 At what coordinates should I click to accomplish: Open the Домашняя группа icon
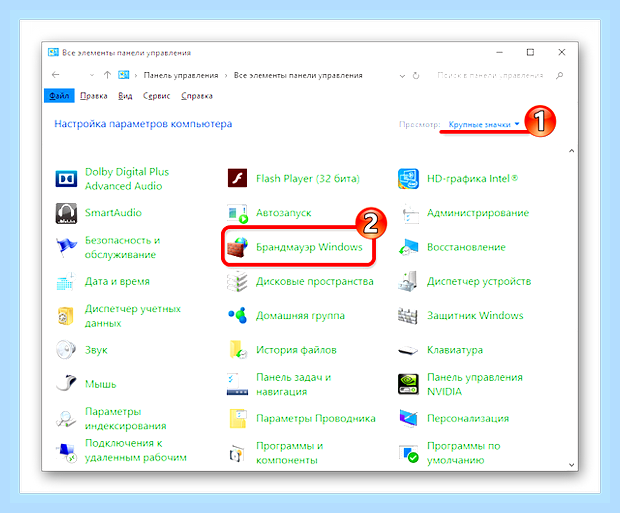237,316
